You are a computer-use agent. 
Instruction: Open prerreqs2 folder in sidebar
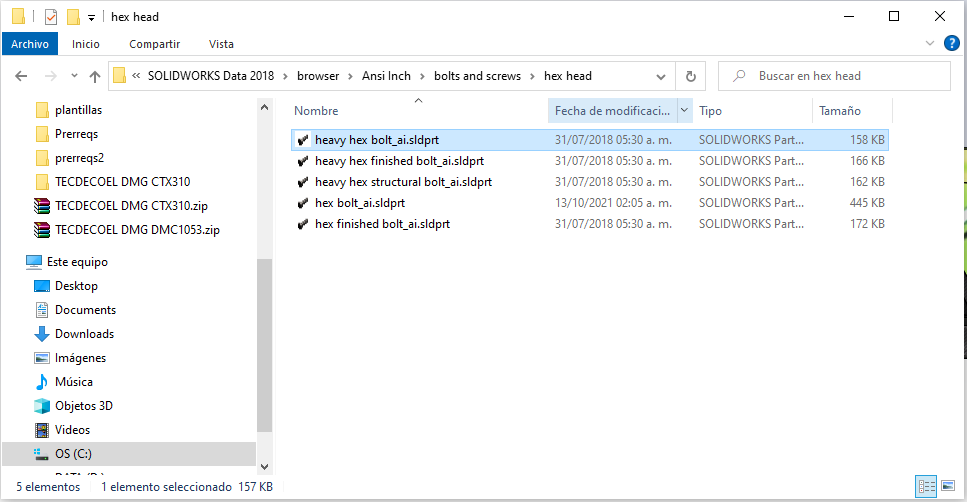coord(80,158)
